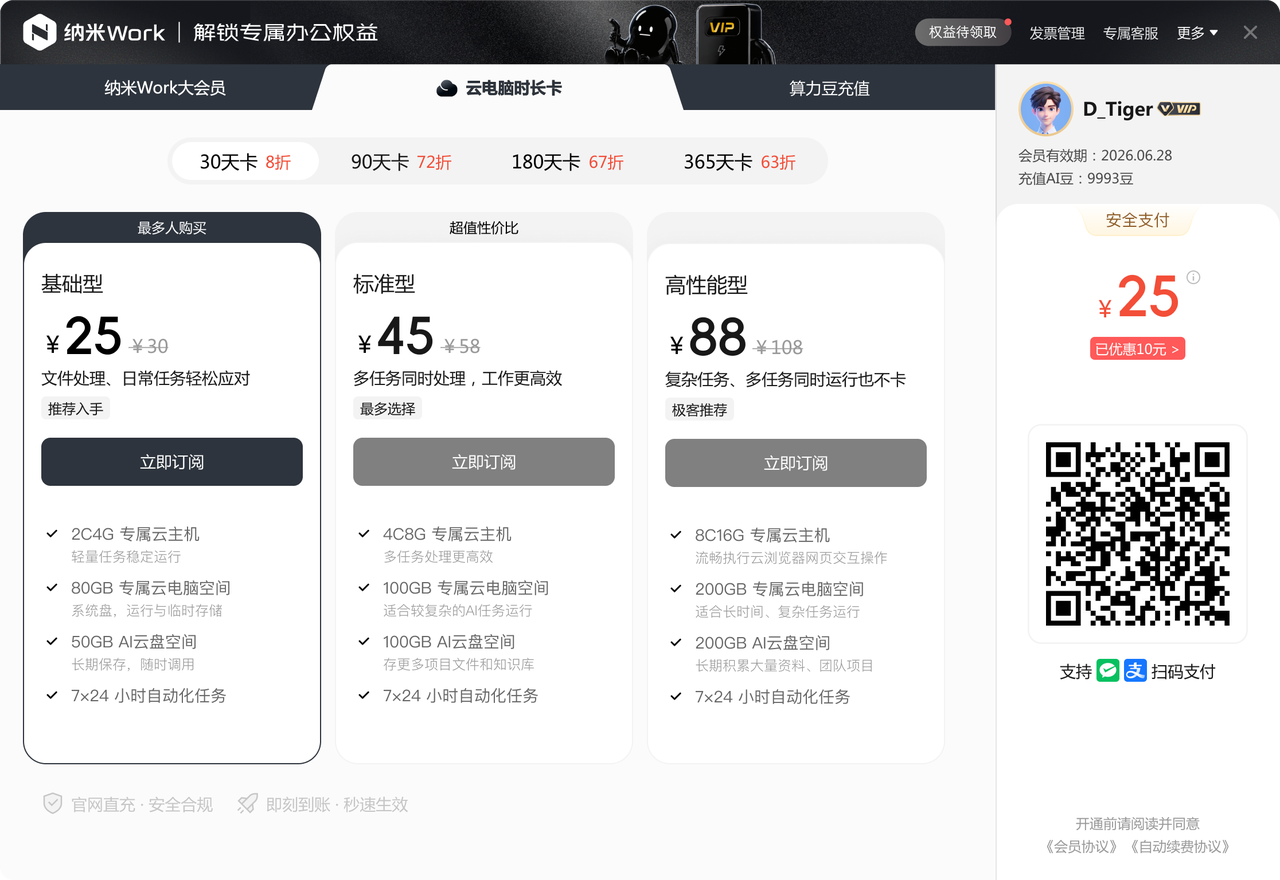Subscribe to the 基础型 plan
The width and height of the screenshot is (1280, 880).
coord(172,462)
